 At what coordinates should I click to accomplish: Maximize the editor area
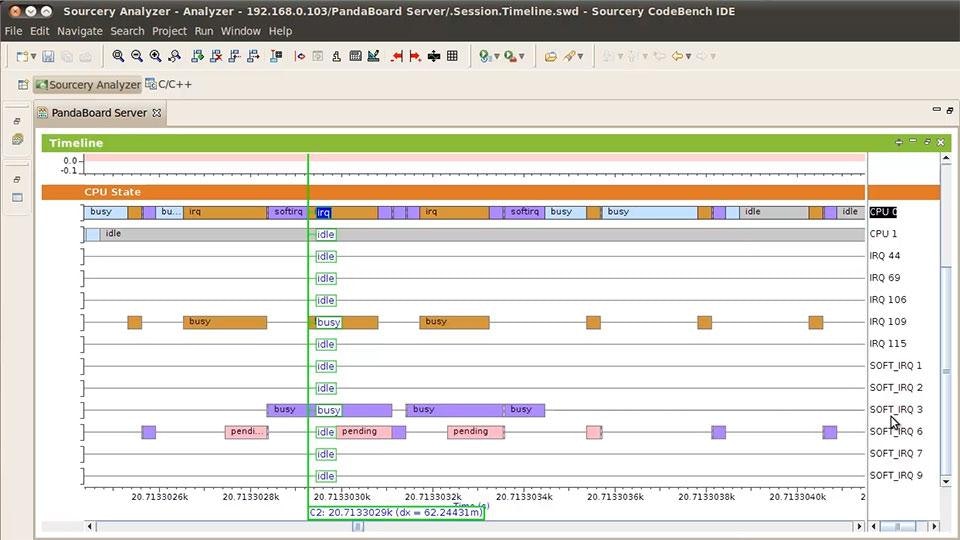tap(950, 110)
